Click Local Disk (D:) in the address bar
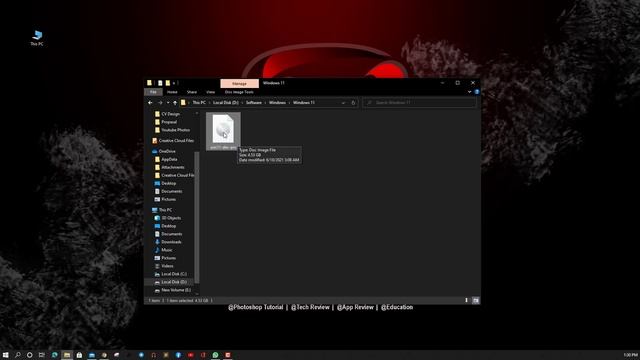 pyautogui.click(x=226, y=103)
